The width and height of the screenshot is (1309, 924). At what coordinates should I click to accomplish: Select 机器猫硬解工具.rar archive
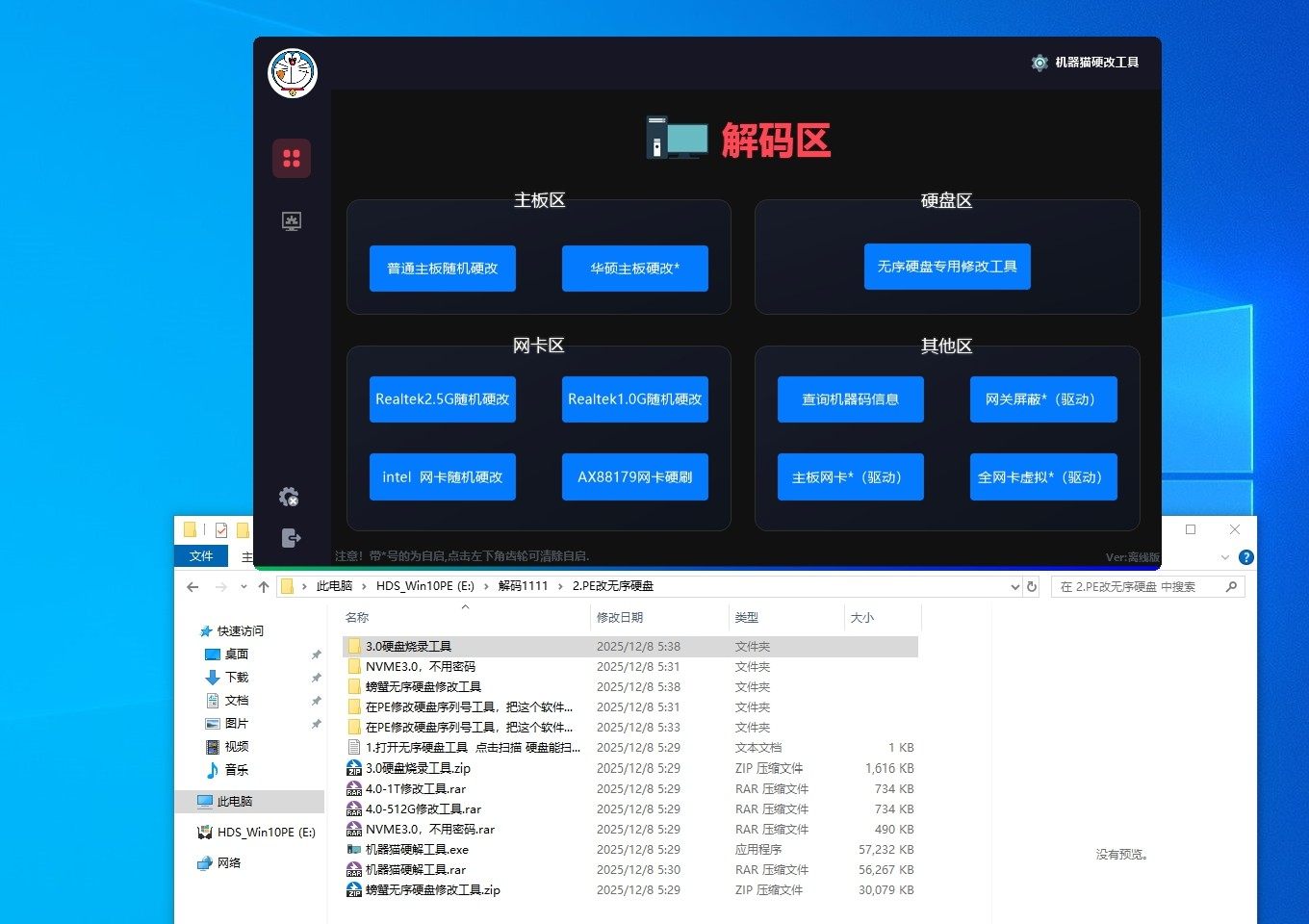point(630,869)
